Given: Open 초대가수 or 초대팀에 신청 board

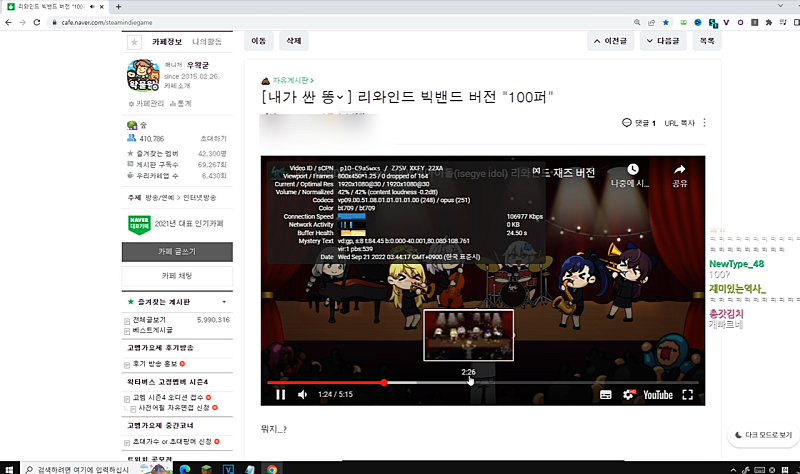Looking at the screenshot, I should (x=172, y=442).
